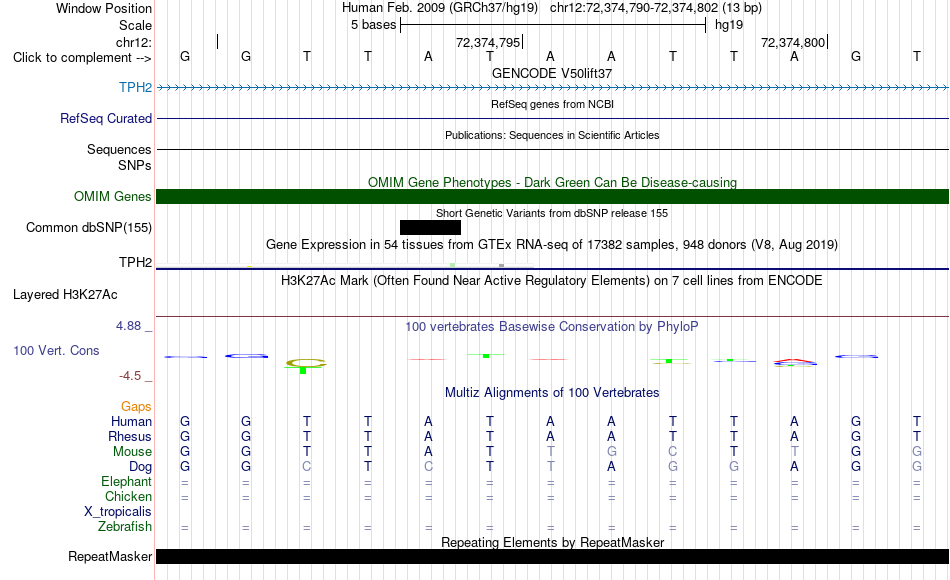The height and width of the screenshot is (580, 950).
Task: Click the -4.5 PhyloP lower value
Action: pos(130,376)
